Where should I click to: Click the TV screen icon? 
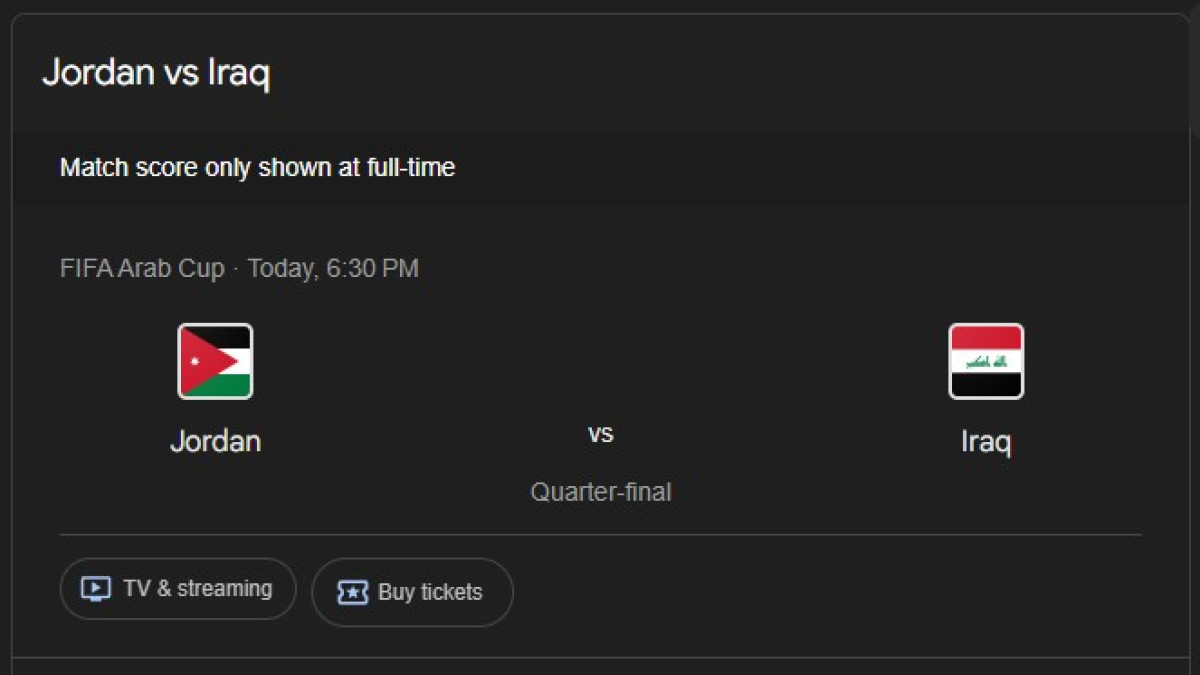pos(95,589)
